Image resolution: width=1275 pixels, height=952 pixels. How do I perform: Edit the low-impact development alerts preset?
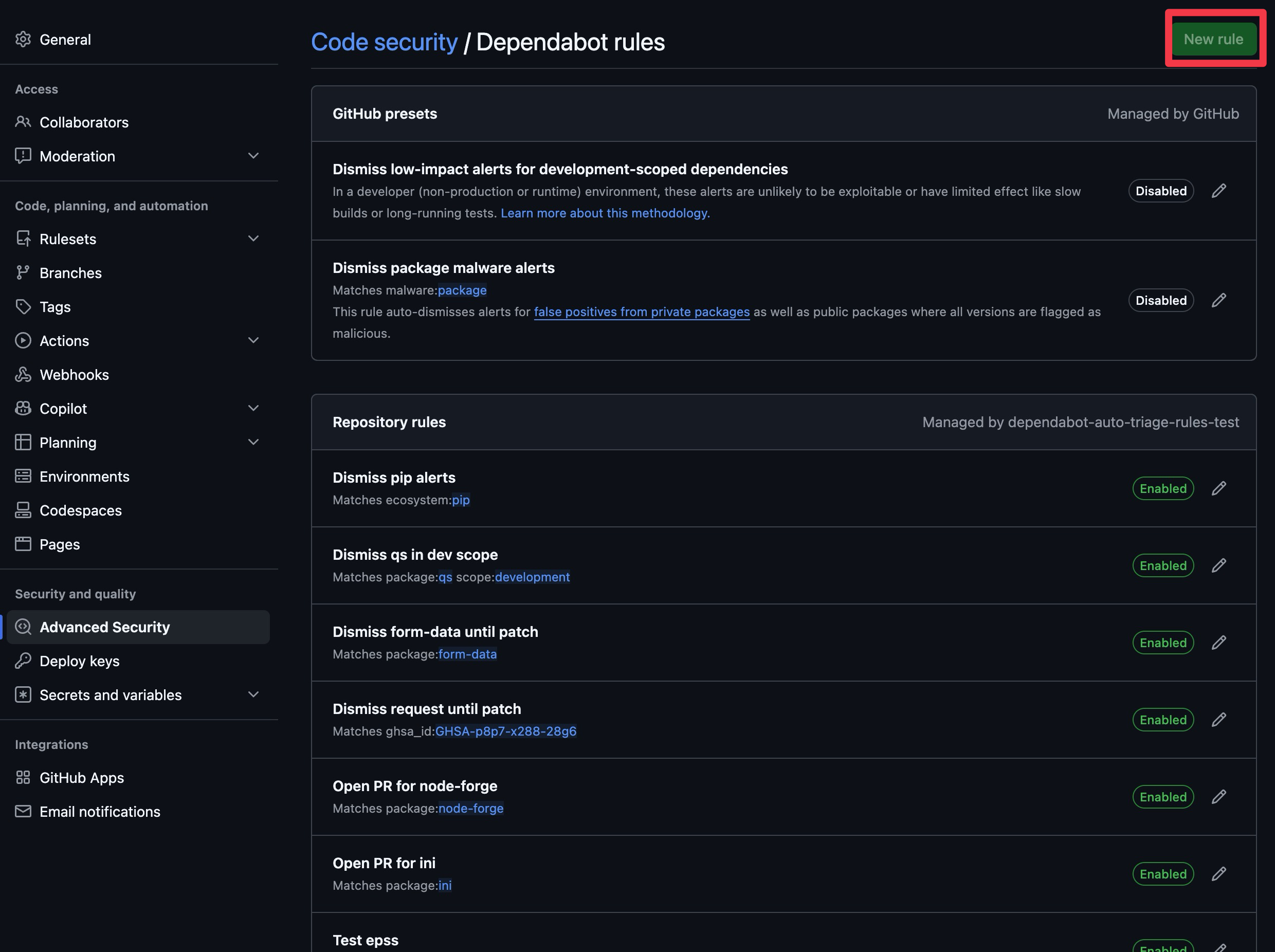pyautogui.click(x=1219, y=191)
